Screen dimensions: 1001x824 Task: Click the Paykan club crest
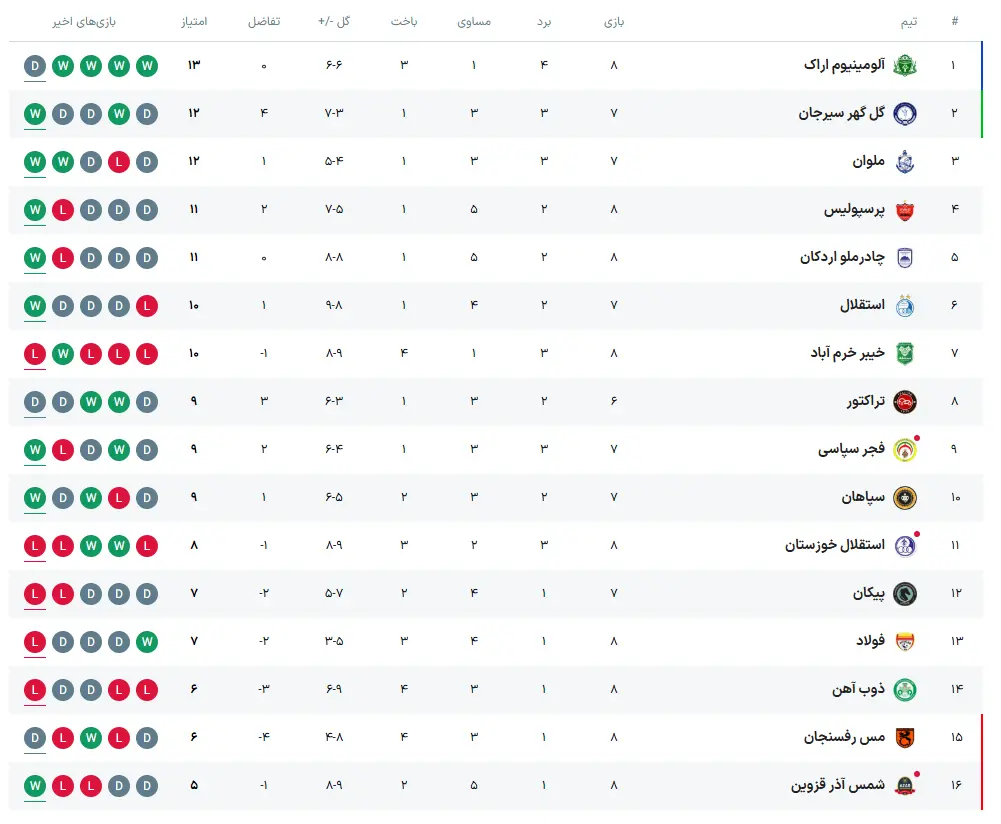click(904, 593)
